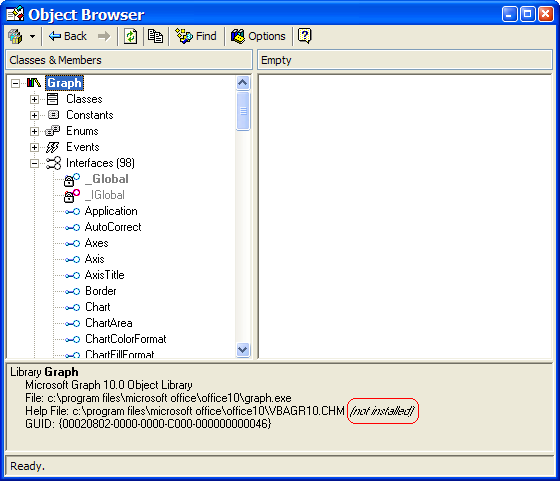Screen dimensions: 560x481
Task: Click the VBAGR10.CHM help file path
Action: point(208,411)
